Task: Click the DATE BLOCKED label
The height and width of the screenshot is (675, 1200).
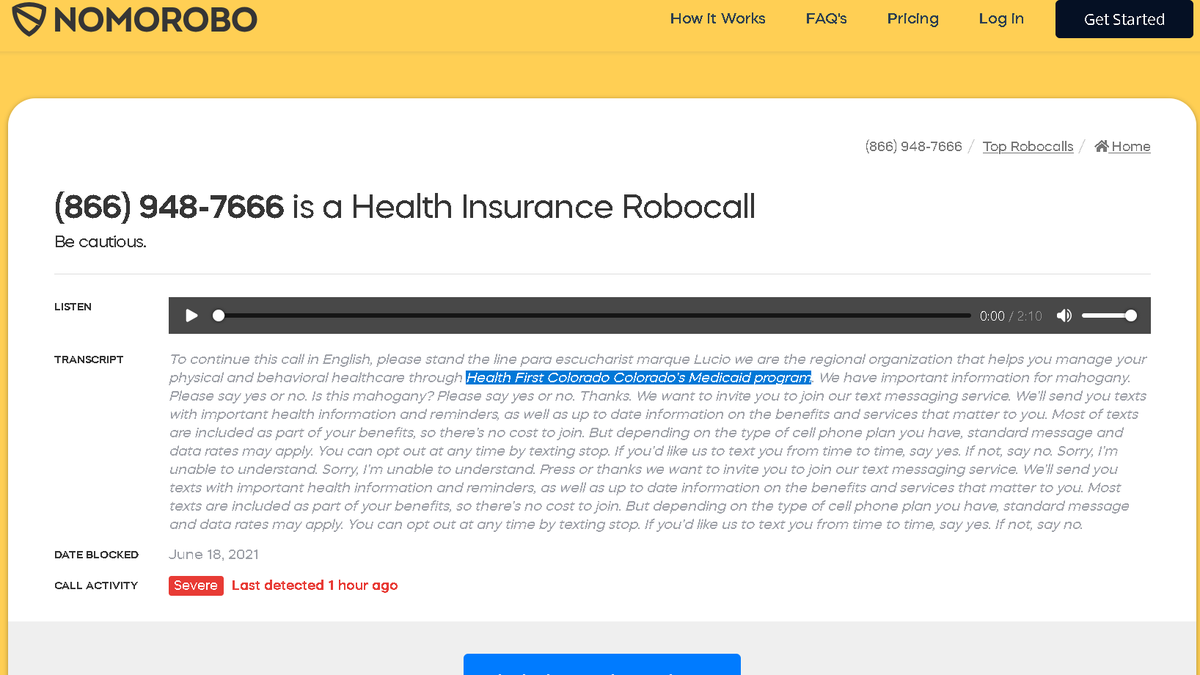Action: 96,554
